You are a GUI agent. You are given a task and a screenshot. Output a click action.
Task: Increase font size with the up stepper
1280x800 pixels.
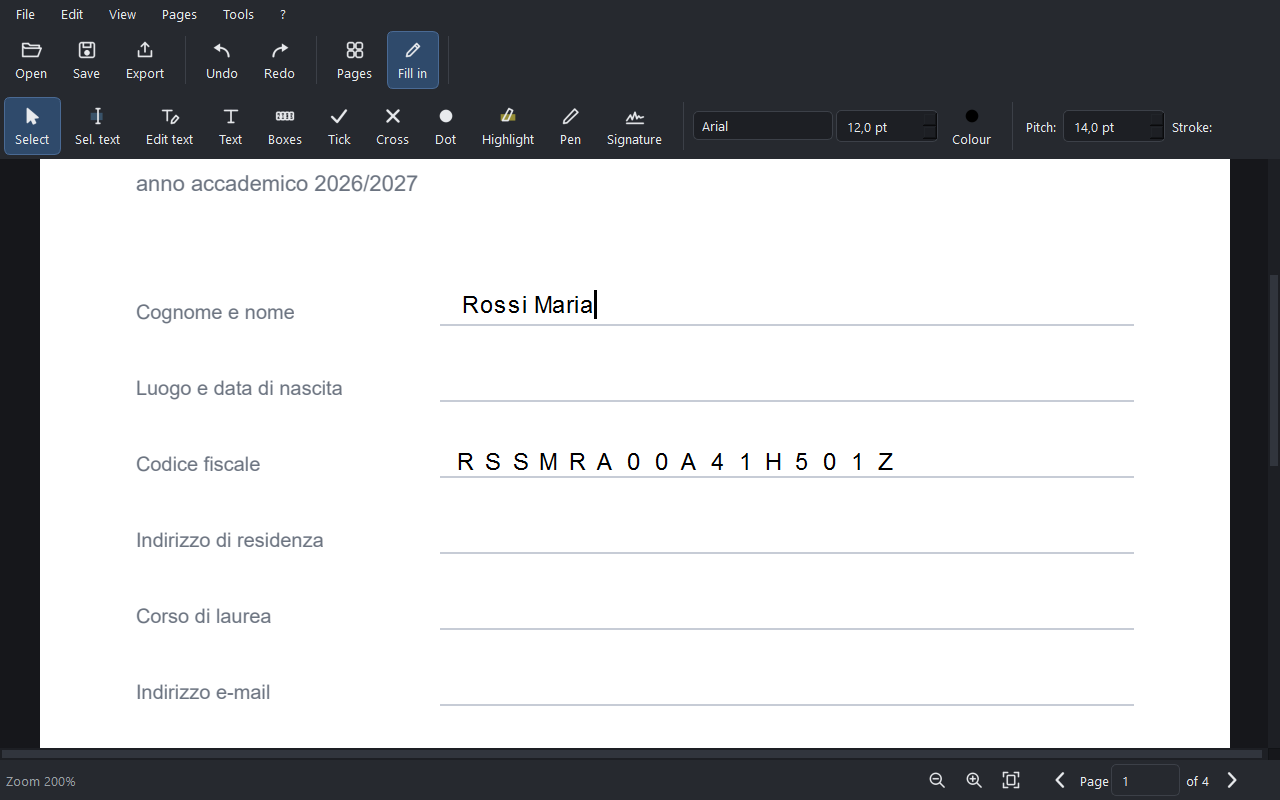coord(930,119)
